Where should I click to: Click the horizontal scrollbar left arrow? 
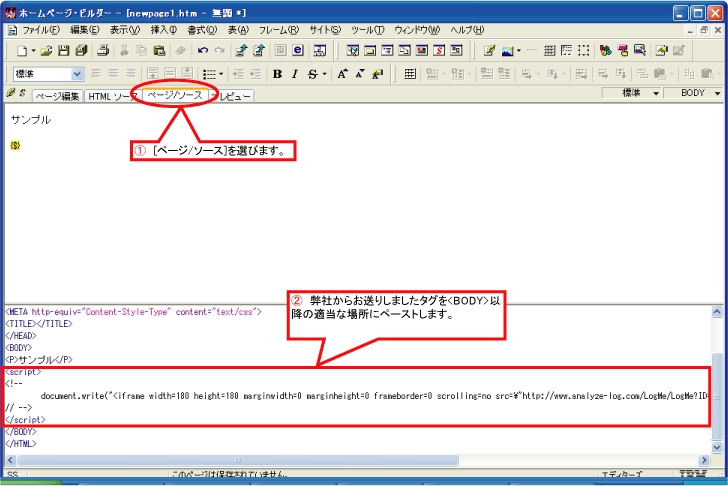11,460
